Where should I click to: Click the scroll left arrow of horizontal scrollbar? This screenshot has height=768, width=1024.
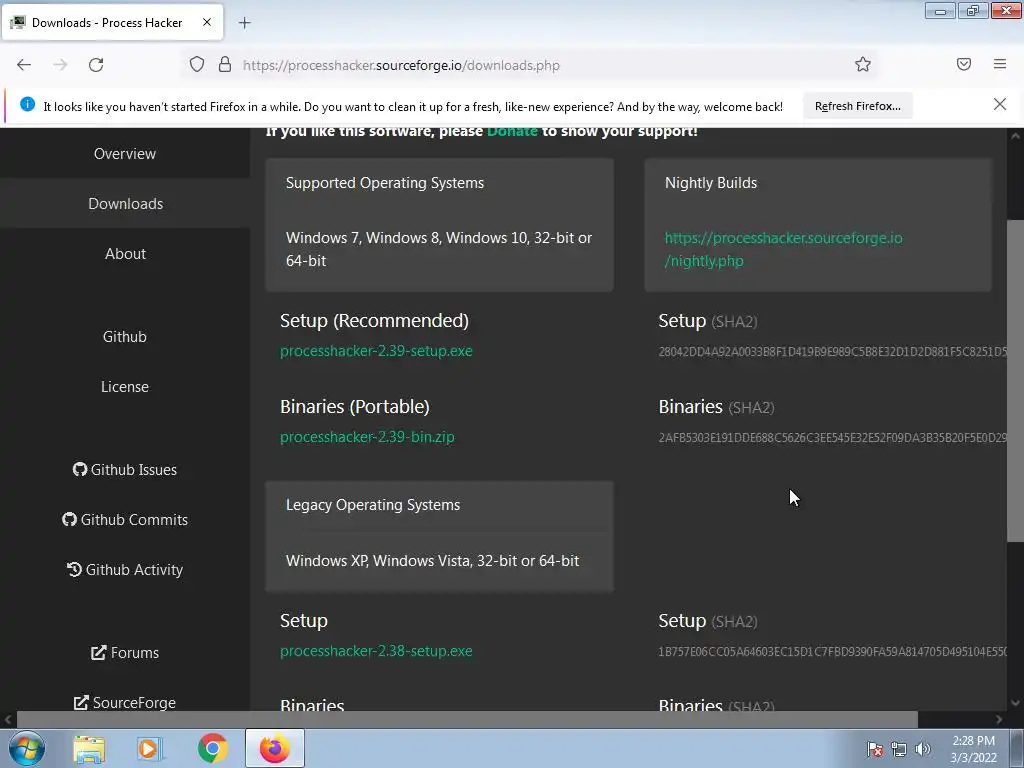click(x=8, y=719)
